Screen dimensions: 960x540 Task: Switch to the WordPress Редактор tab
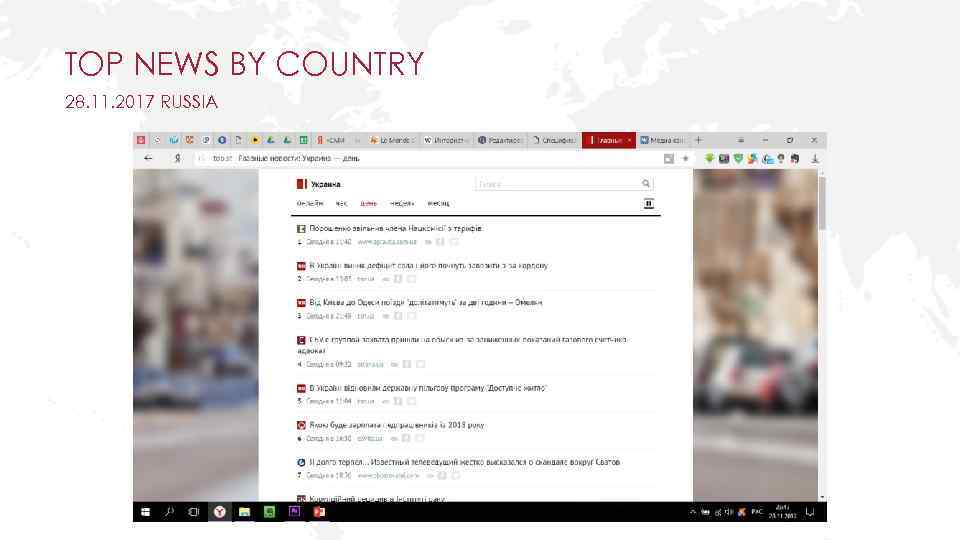(500, 140)
